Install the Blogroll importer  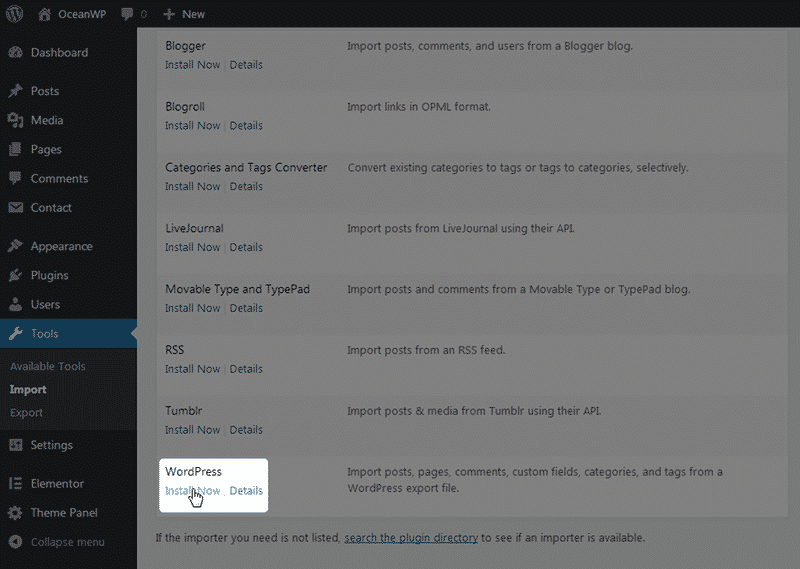pos(192,126)
